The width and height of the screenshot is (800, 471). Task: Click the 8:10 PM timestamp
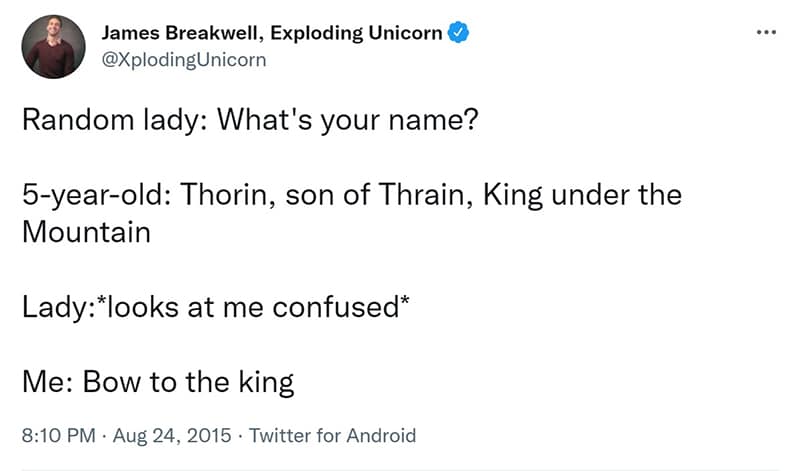pos(59,435)
